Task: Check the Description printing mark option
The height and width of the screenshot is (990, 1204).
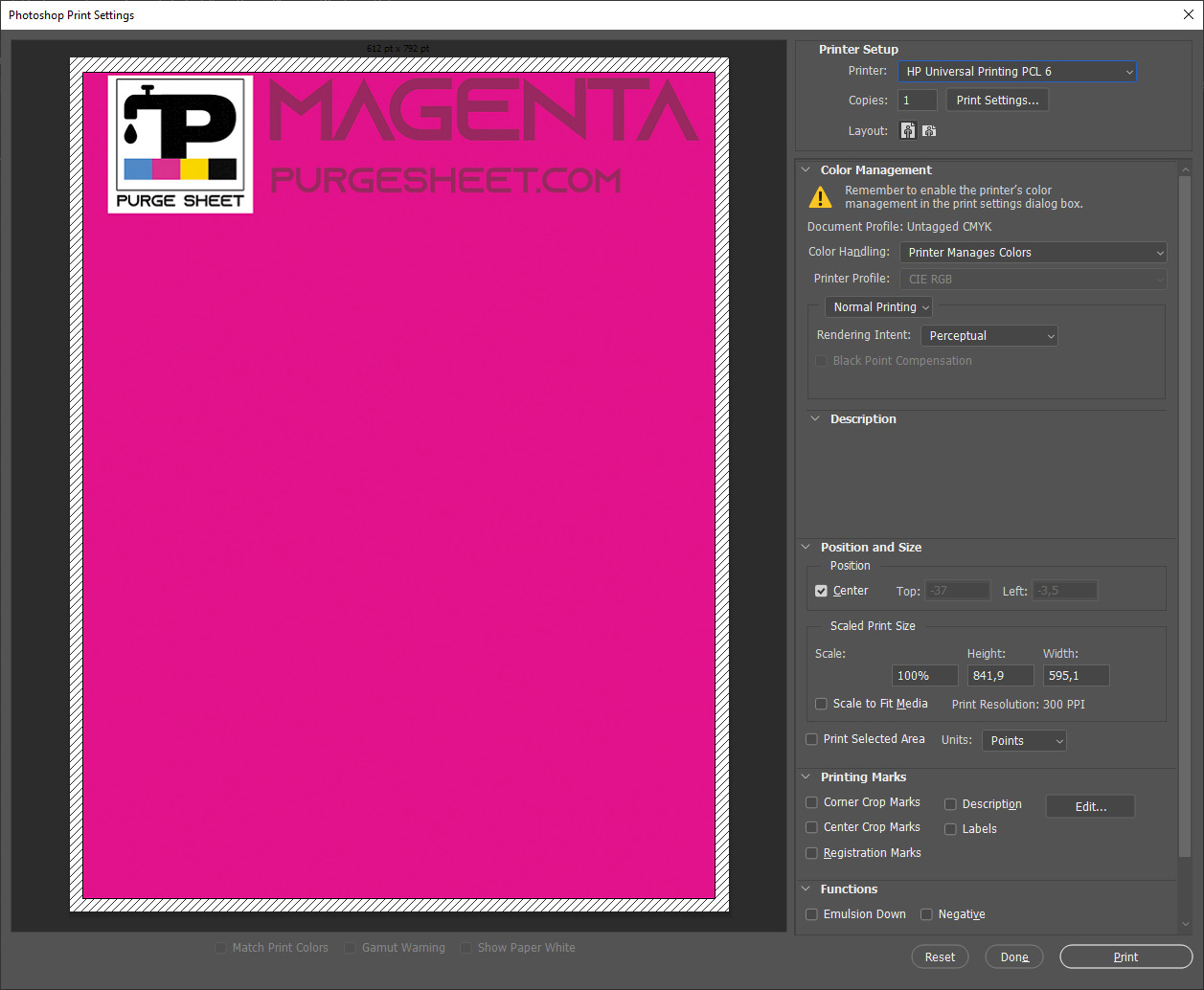Action: [950, 804]
